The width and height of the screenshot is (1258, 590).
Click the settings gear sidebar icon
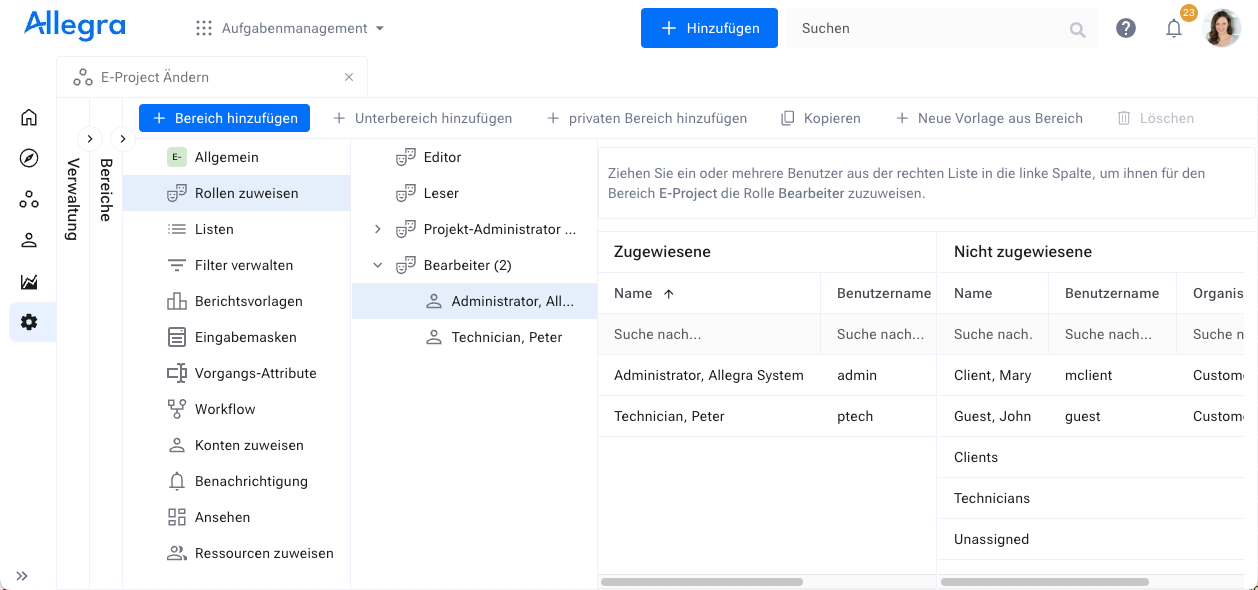(x=29, y=322)
